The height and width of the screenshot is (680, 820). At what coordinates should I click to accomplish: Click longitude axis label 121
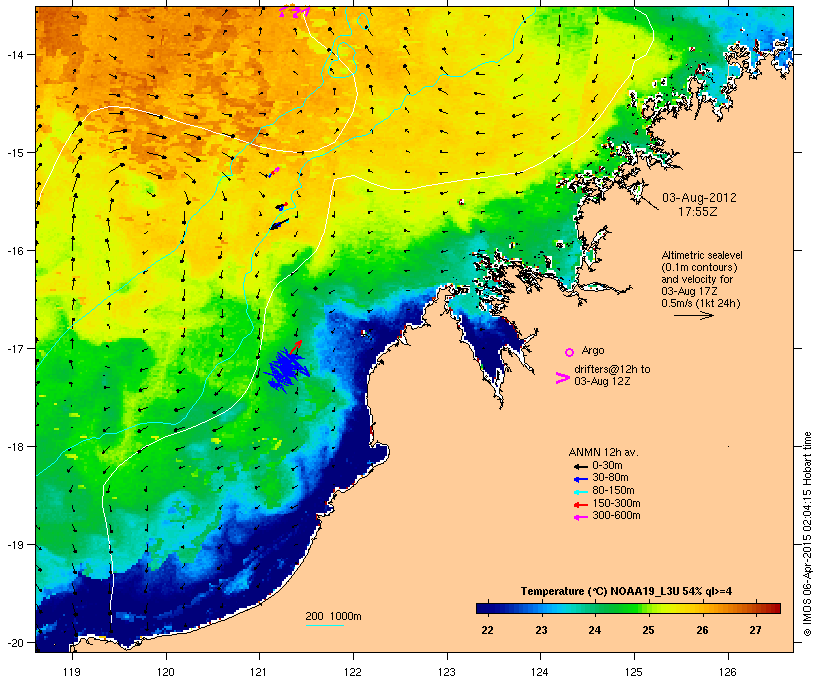[x=259, y=672]
